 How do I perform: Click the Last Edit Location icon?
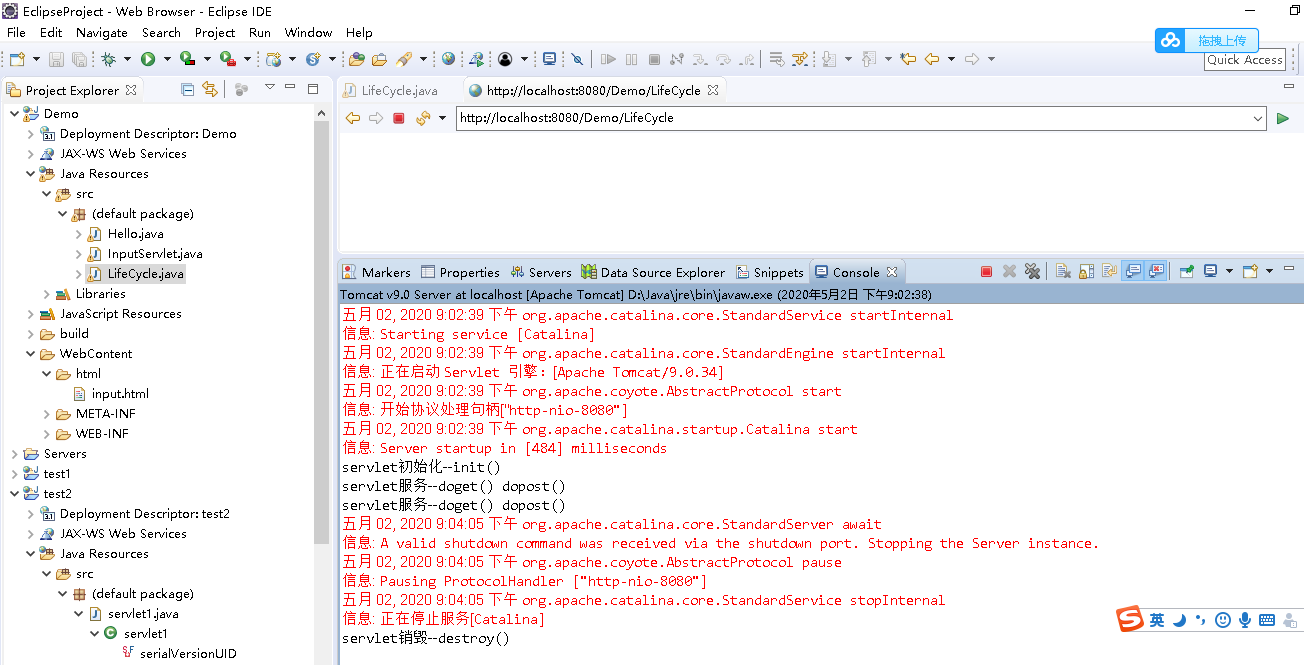908,59
